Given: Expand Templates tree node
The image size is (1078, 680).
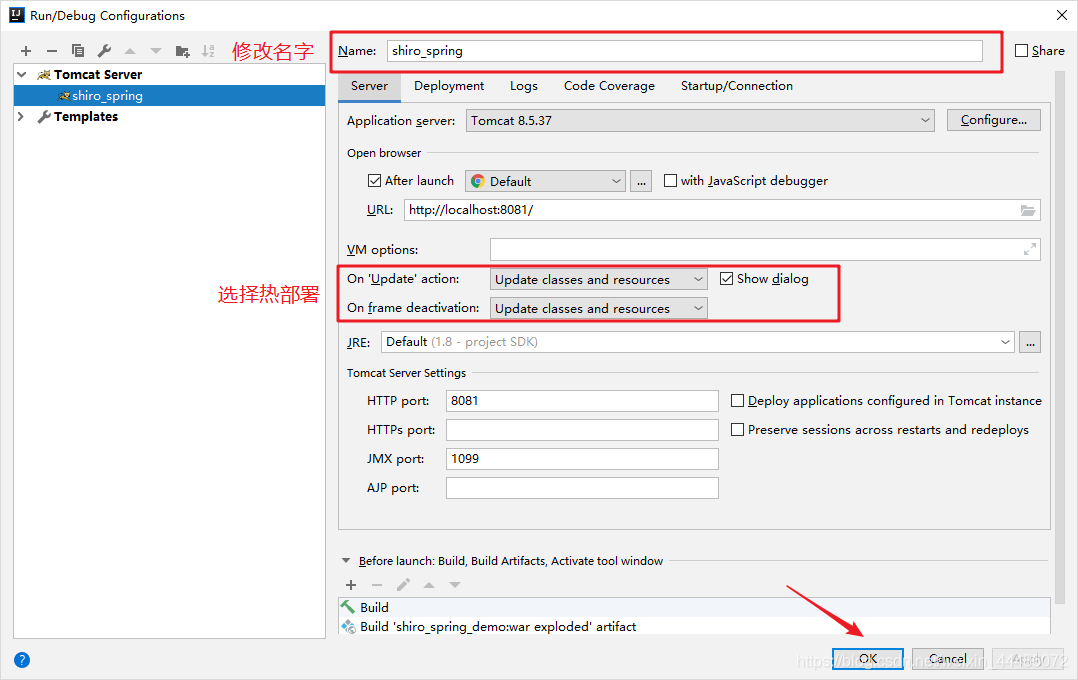Looking at the screenshot, I should pyautogui.click(x=21, y=116).
